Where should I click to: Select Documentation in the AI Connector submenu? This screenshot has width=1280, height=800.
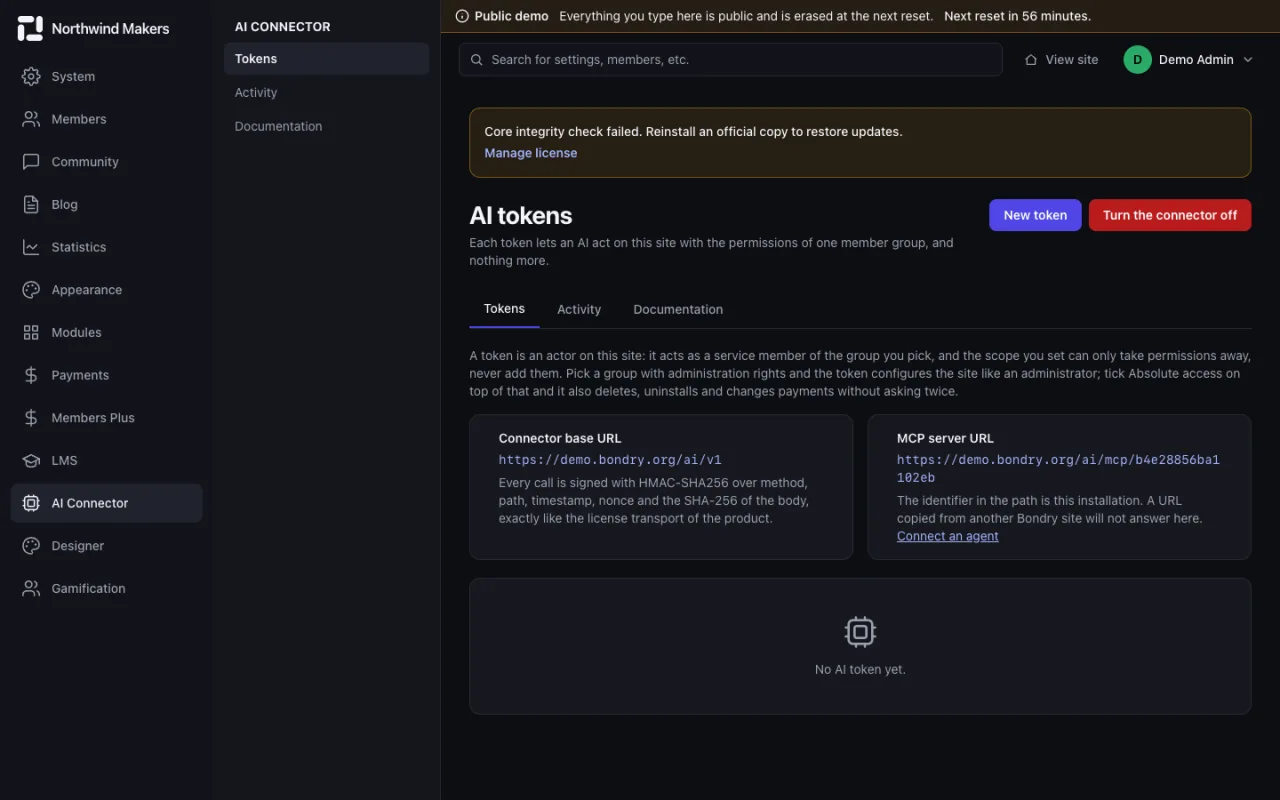[x=326, y=127]
